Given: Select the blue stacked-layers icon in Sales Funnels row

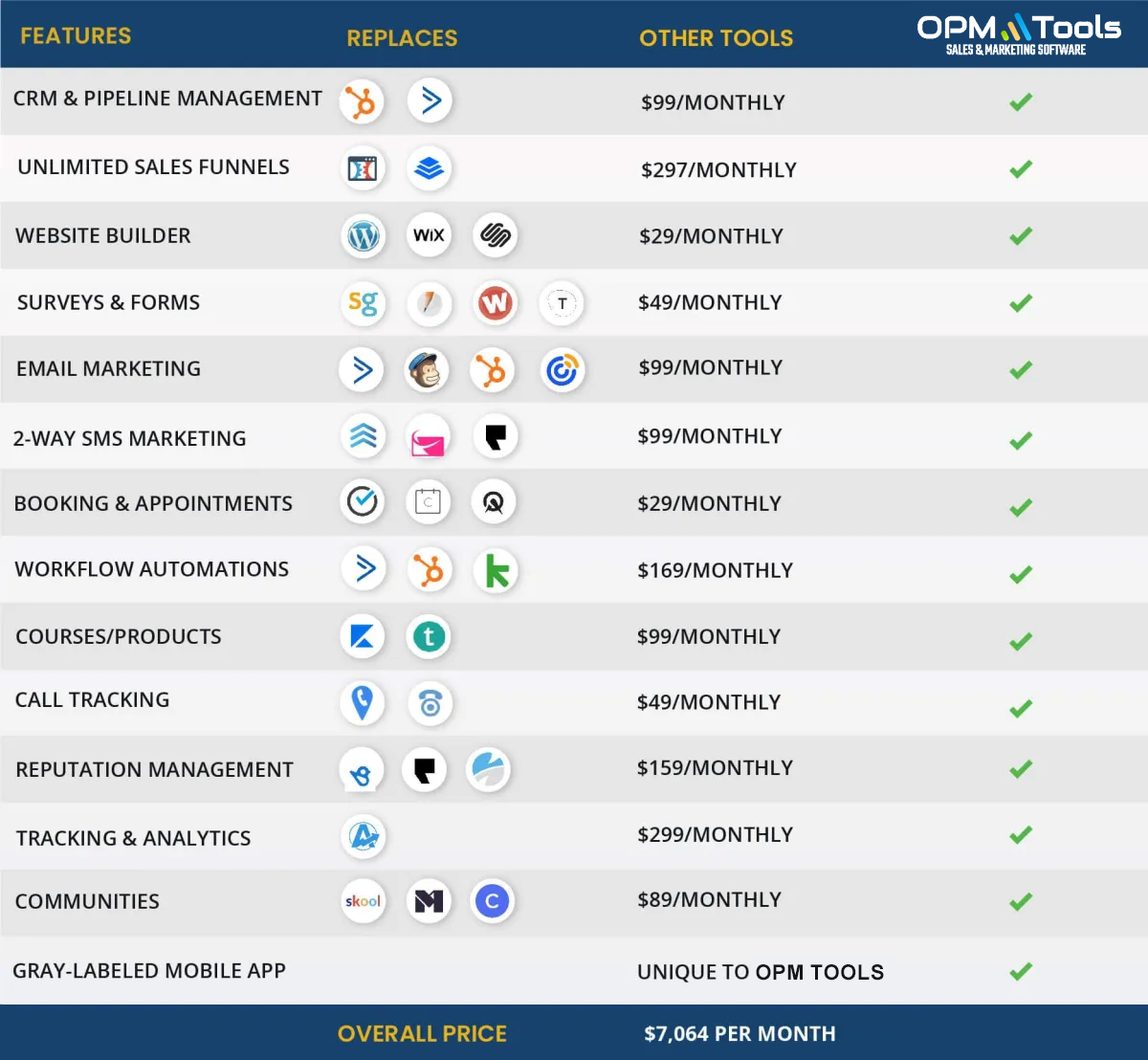Looking at the screenshot, I should coord(430,168).
